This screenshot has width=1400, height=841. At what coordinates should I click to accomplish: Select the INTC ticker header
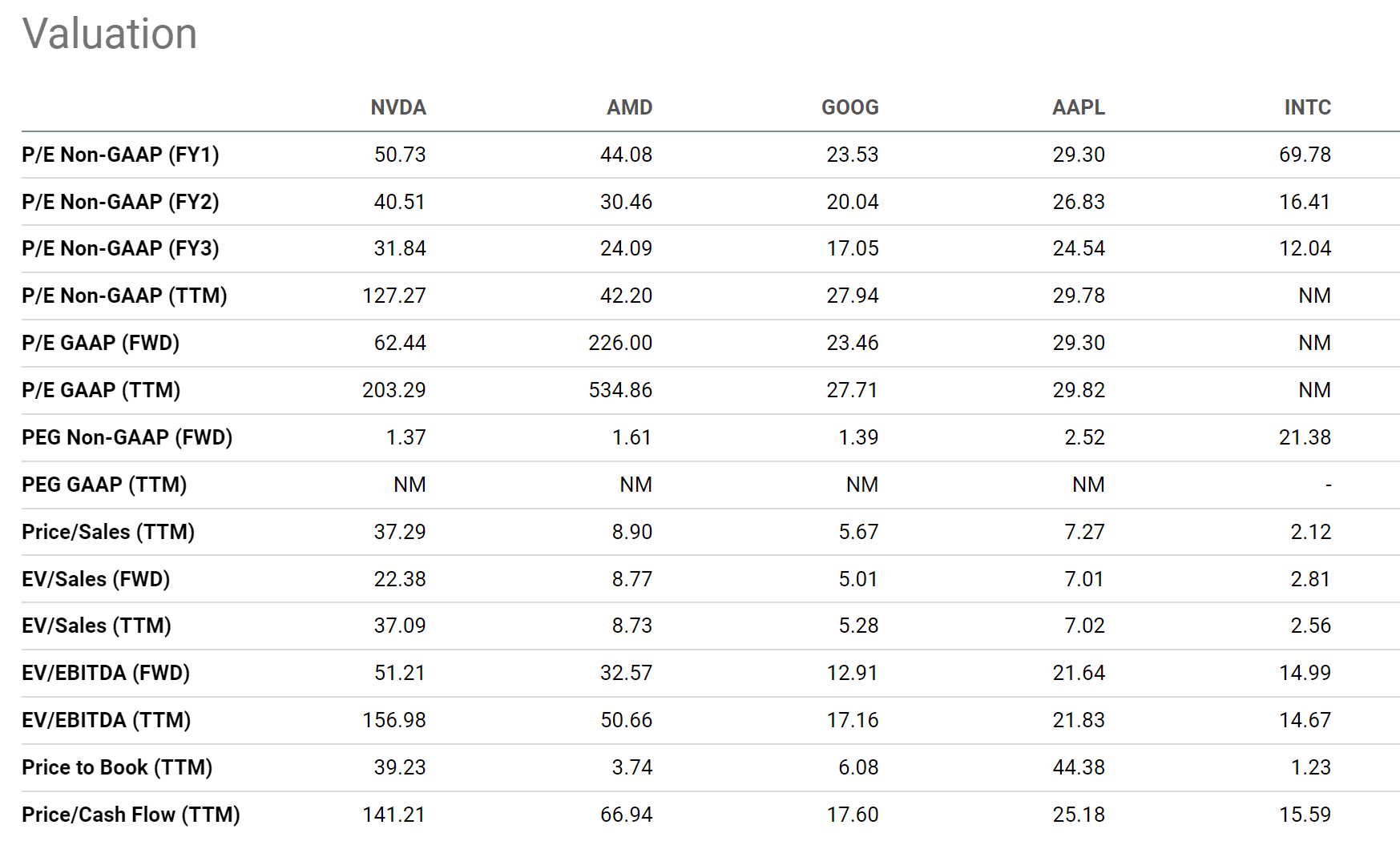[1307, 107]
